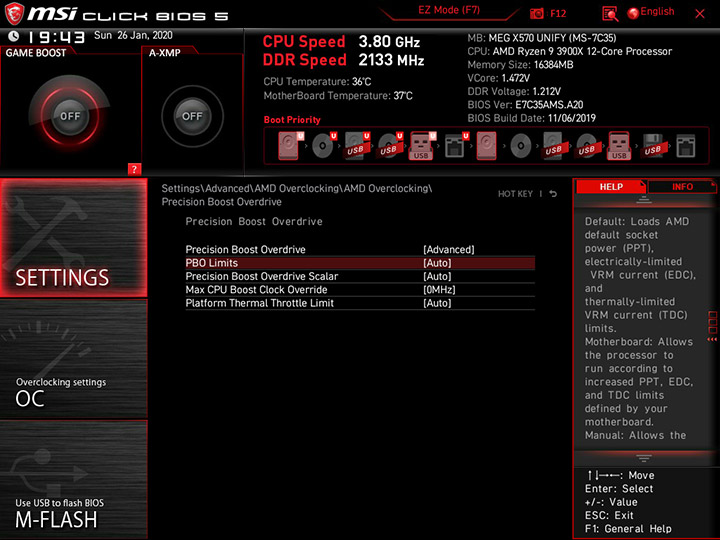Viewport: 720px width, 540px height.
Task: Click the MB: MEG X570 UNIFY line
Action: tap(542, 38)
